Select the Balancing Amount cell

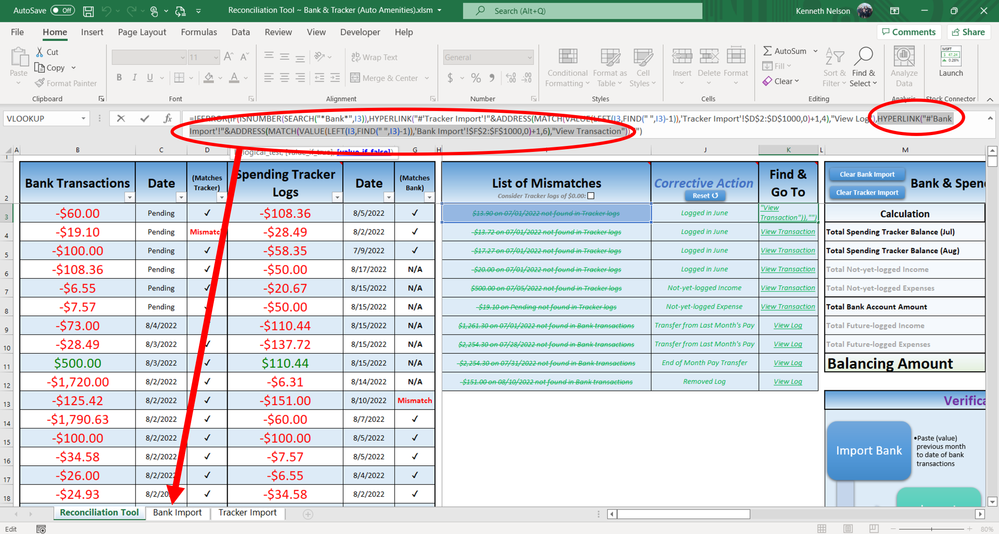[x=905, y=364]
